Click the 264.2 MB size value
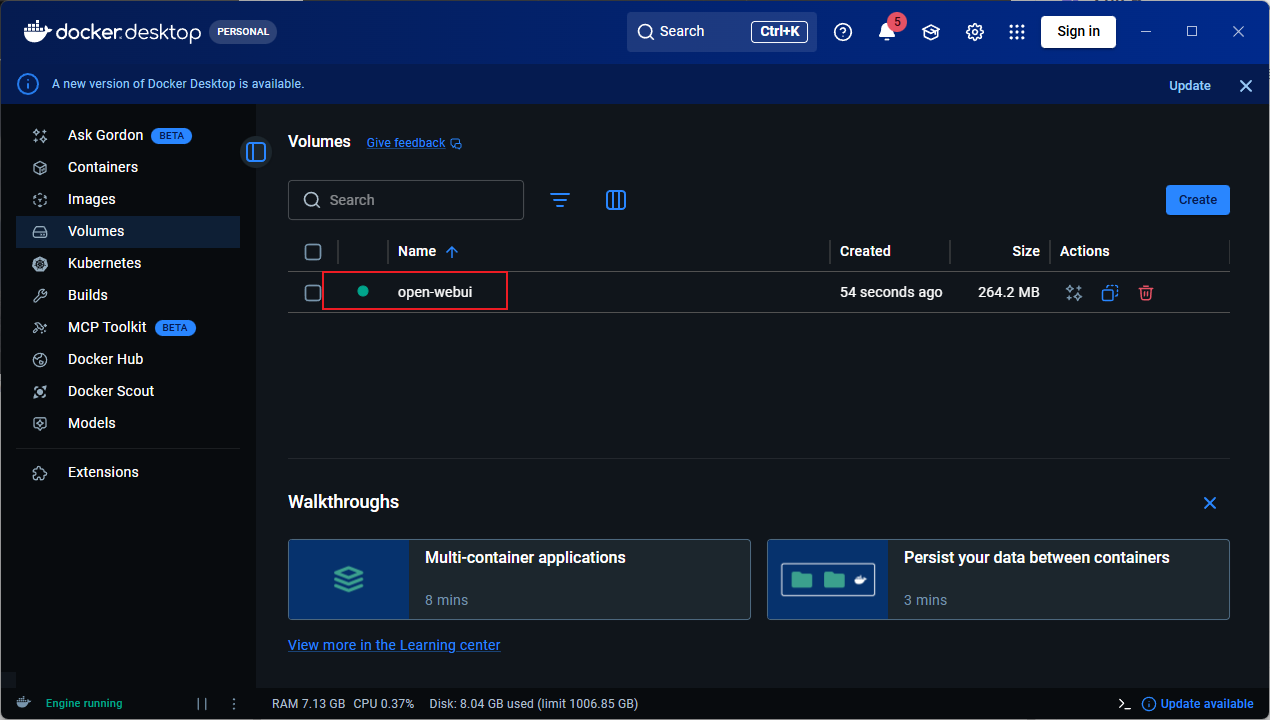The width and height of the screenshot is (1270, 720). click(x=1008, y=292)
